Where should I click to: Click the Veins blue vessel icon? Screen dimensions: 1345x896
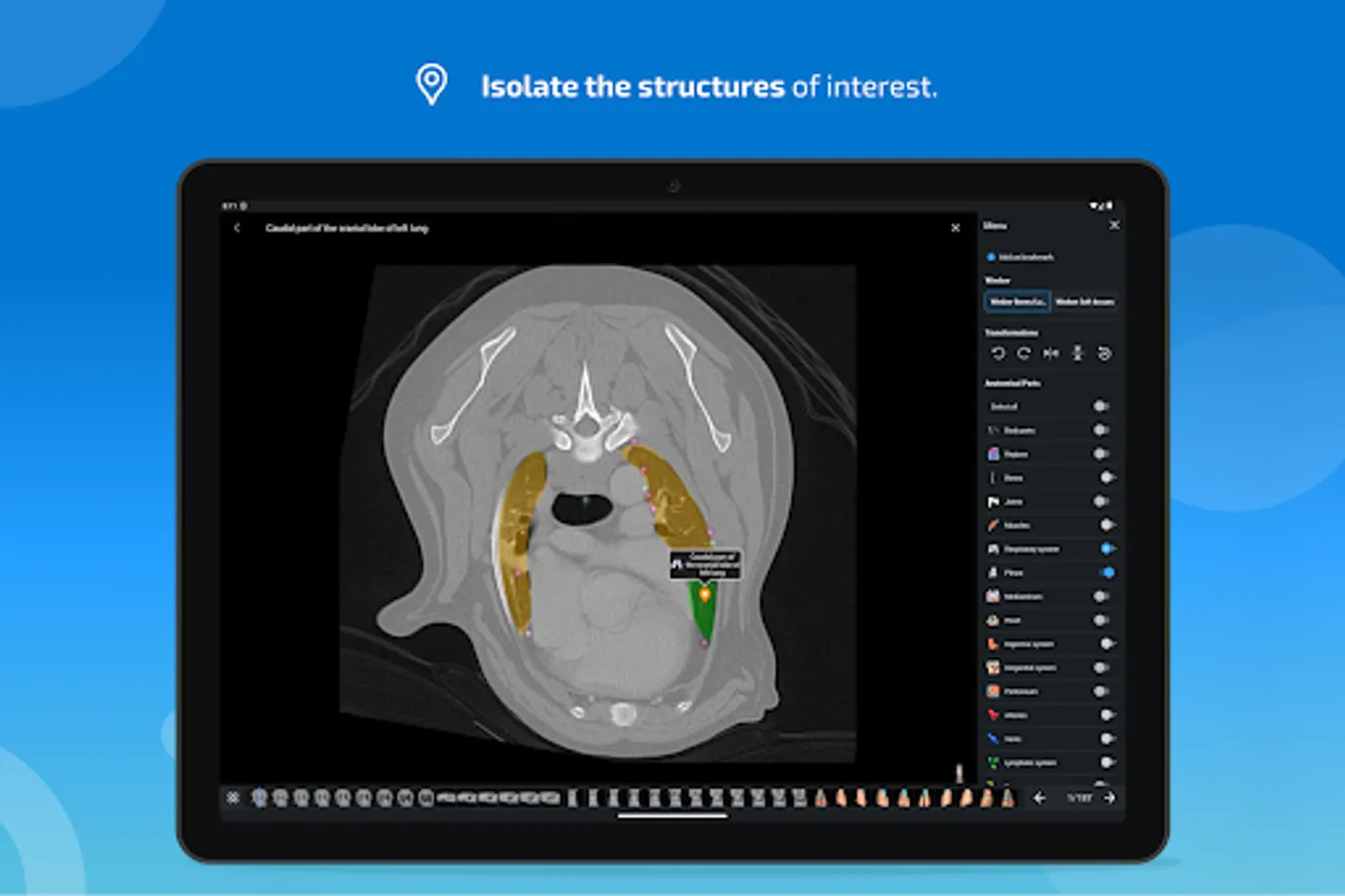[x=993, y=739]
